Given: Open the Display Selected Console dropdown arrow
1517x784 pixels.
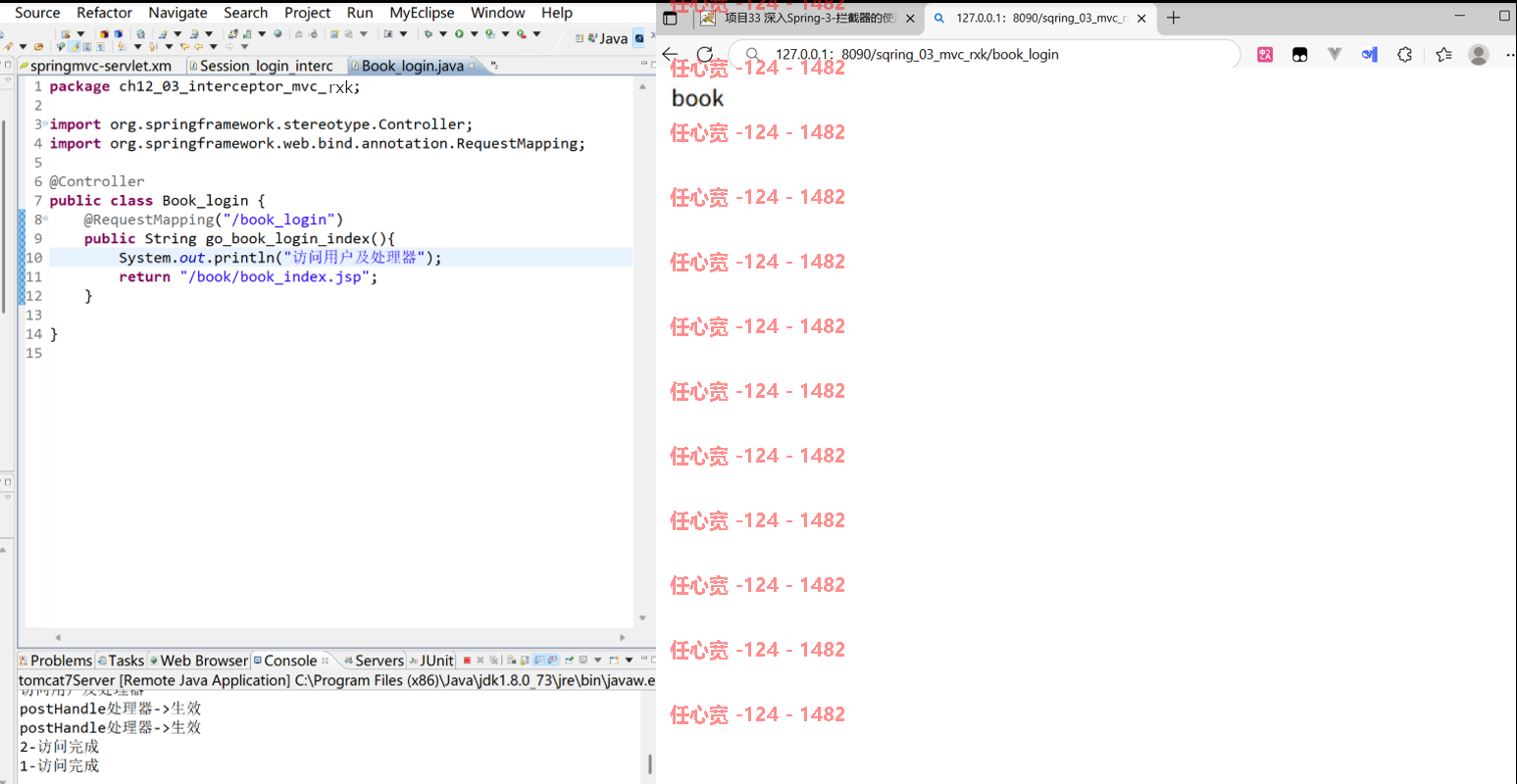Looking at the screenshot, I should [x=597, y=661].
